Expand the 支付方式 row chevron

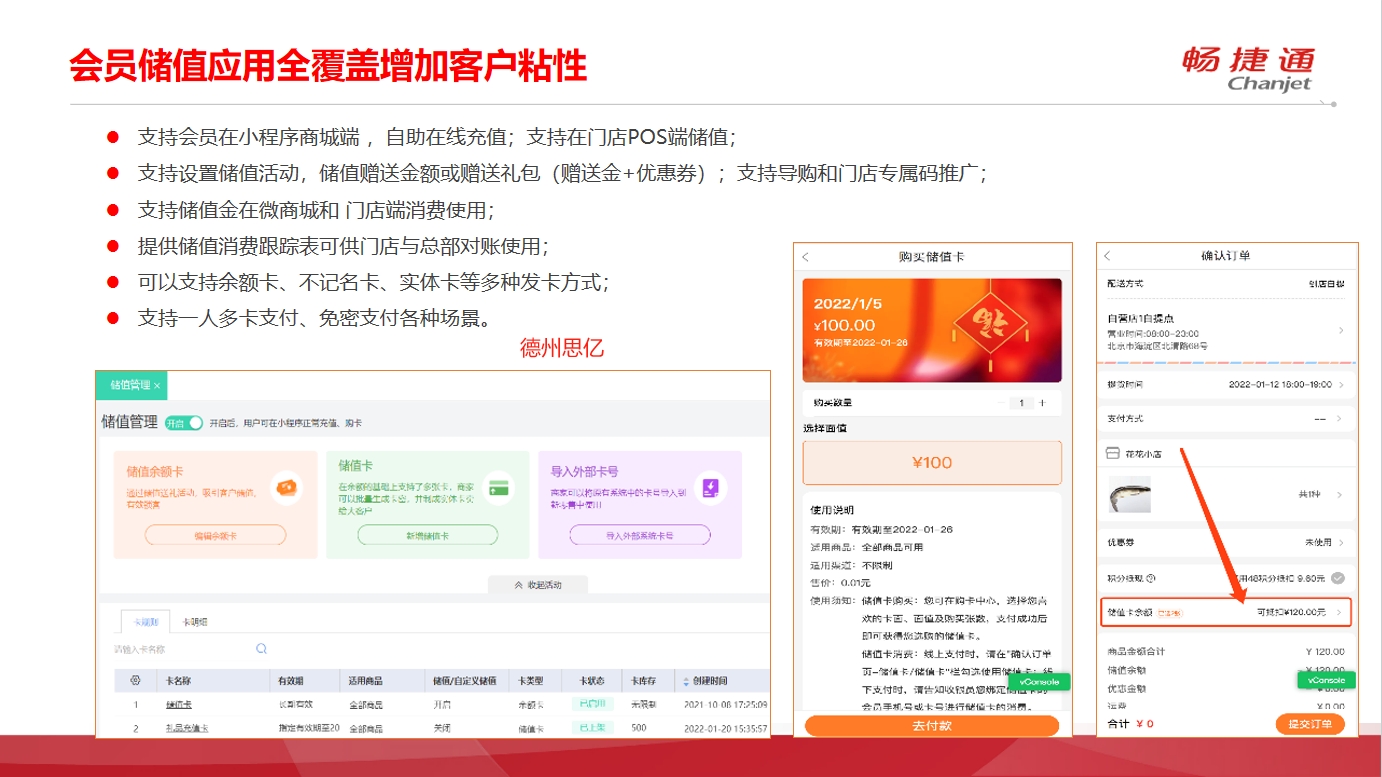click(1341, 419)
